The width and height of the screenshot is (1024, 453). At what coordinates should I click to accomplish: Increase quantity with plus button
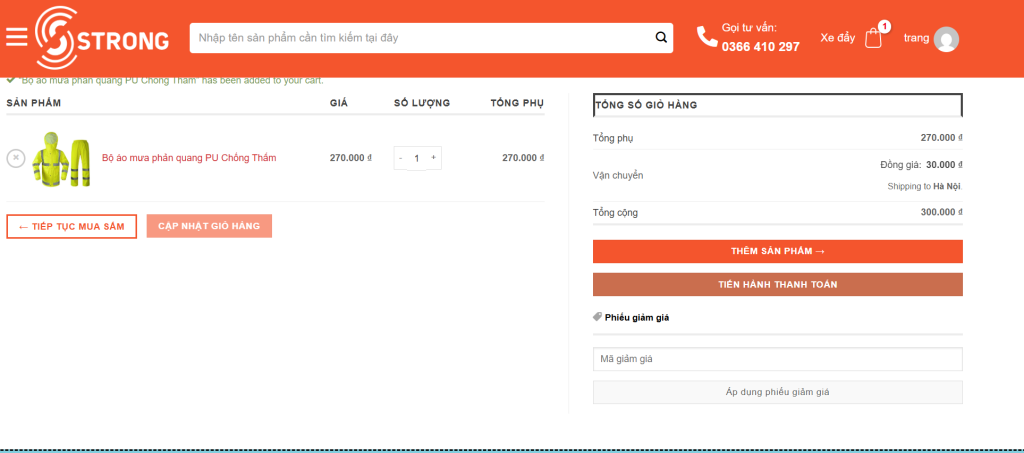pos(433,158)
